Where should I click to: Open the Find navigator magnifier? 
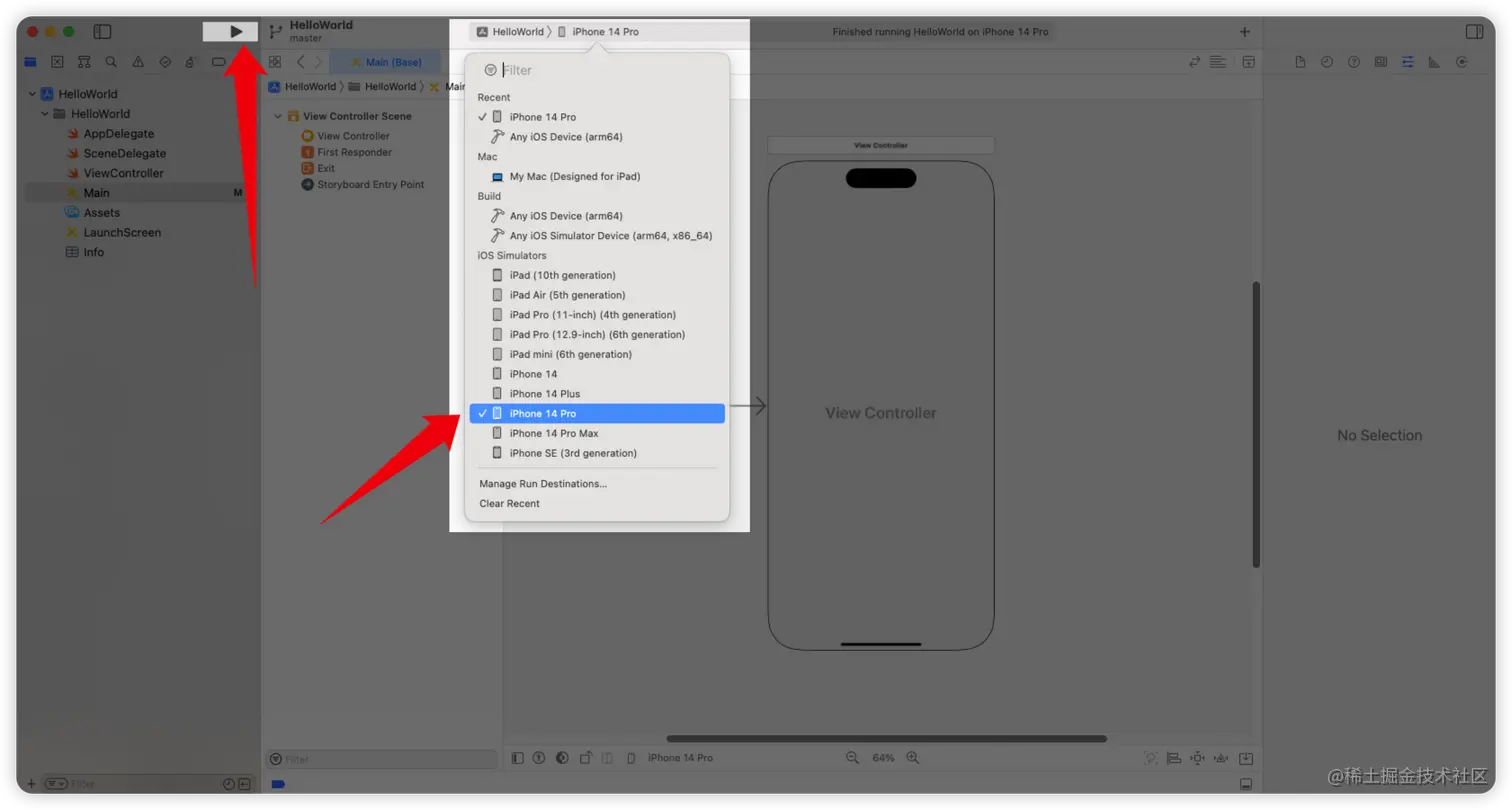(111, 62)
